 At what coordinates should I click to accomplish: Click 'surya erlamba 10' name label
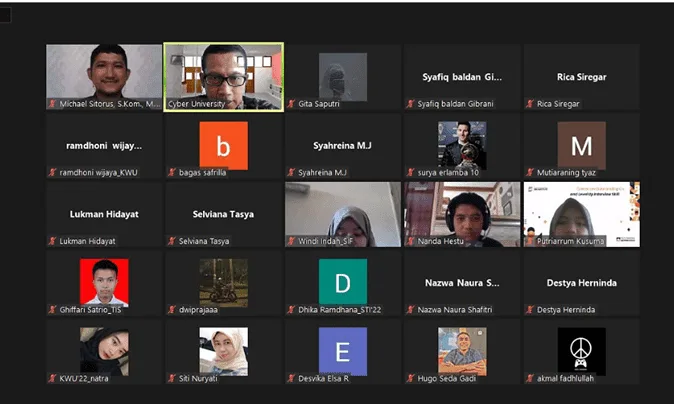tap(448, 172)
